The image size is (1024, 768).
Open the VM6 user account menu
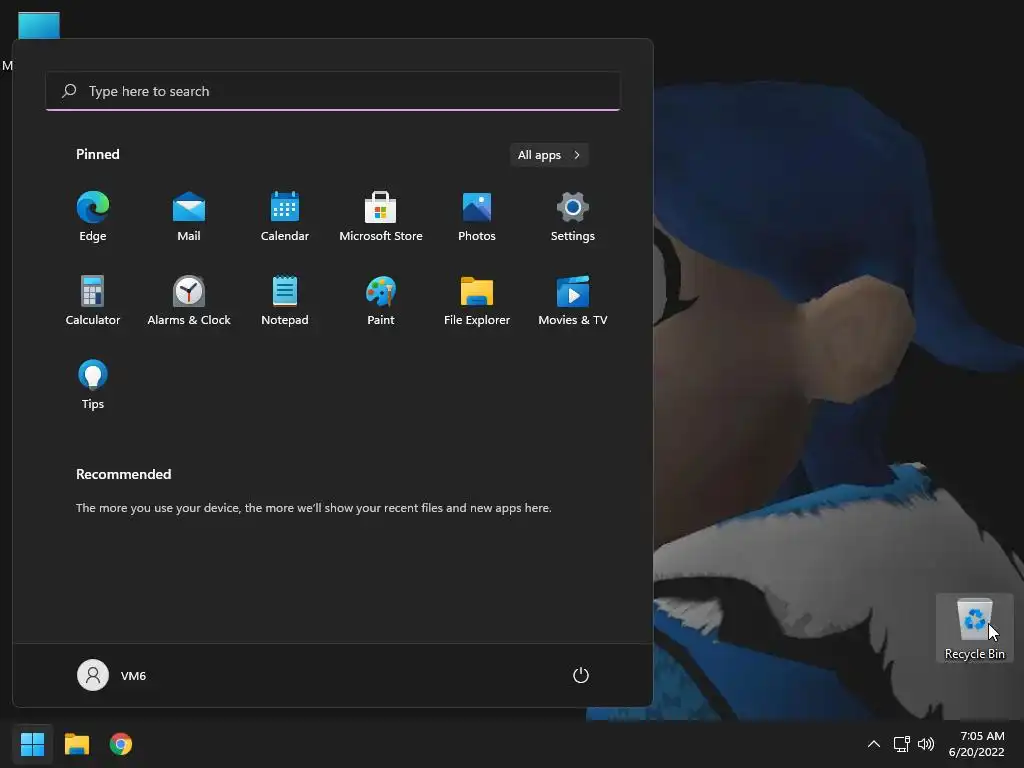[x=112, y=675]
